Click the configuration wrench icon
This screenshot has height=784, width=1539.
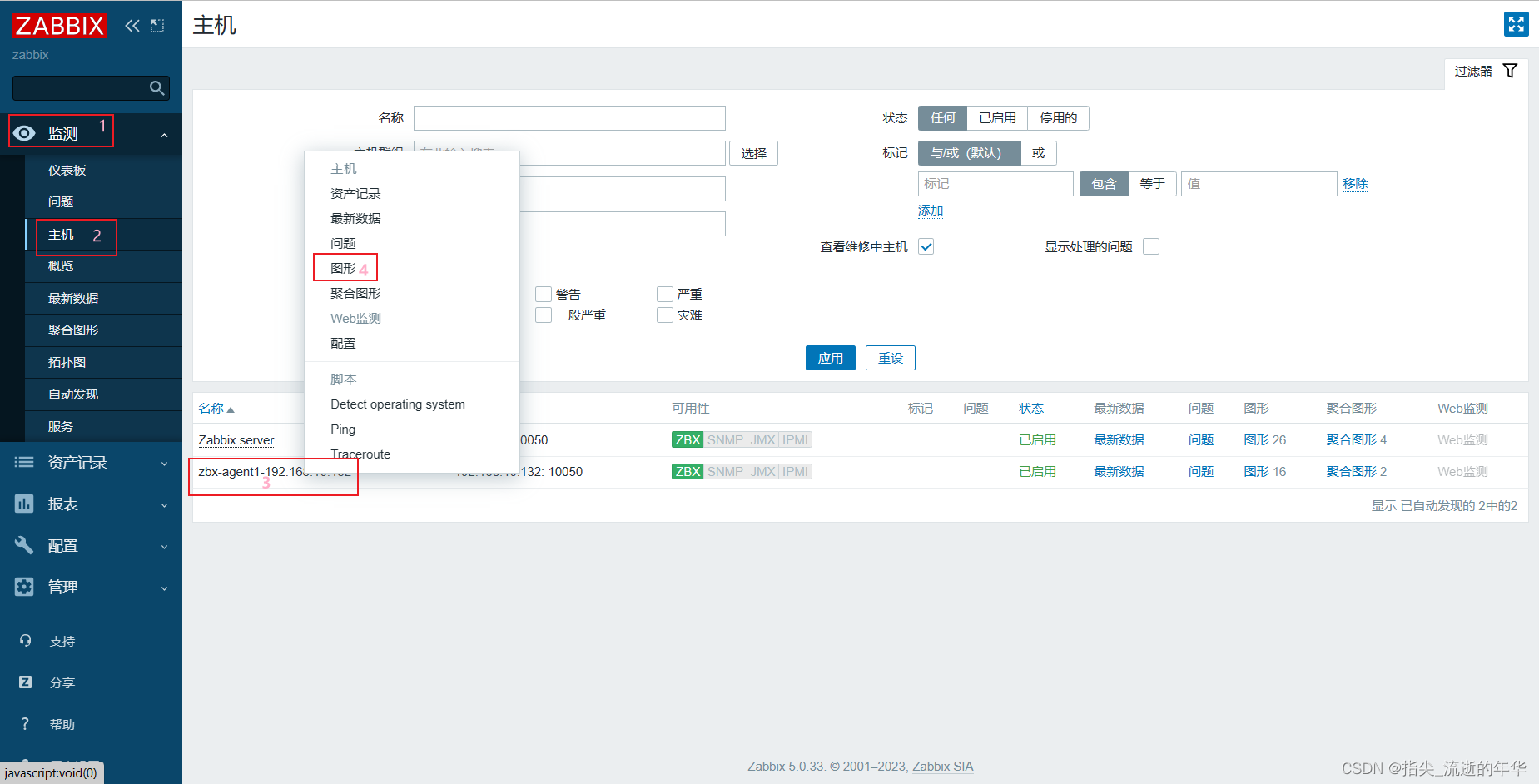pyautogui.click(x=24, y=545)
